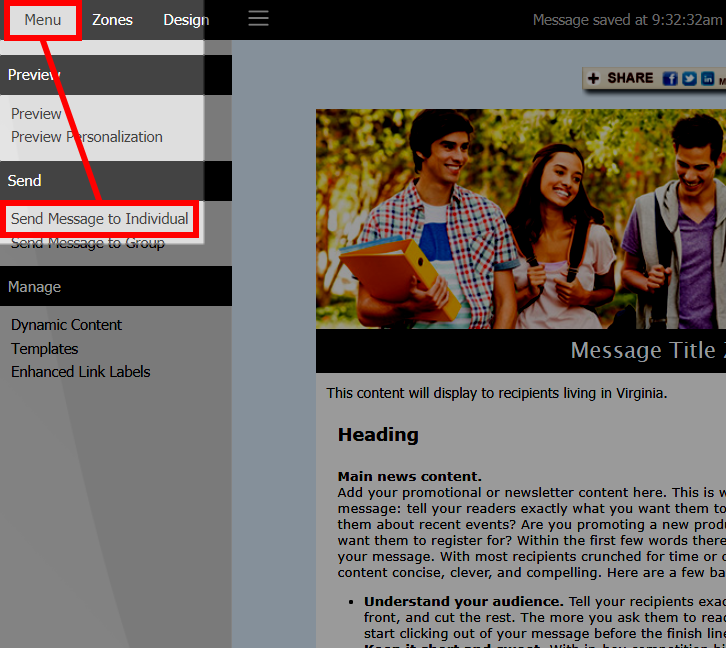Viewport: 726px width, 648px height.
Task: Click the 'Main news content.' text
Action: (410, 476)
